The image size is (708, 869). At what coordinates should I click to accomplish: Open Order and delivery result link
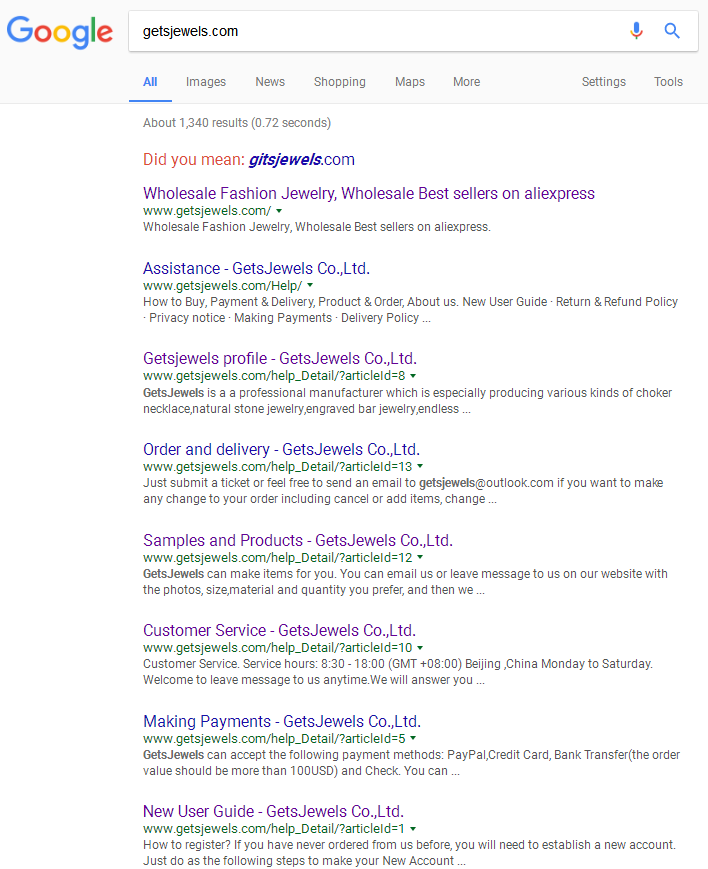coord(282,449)
